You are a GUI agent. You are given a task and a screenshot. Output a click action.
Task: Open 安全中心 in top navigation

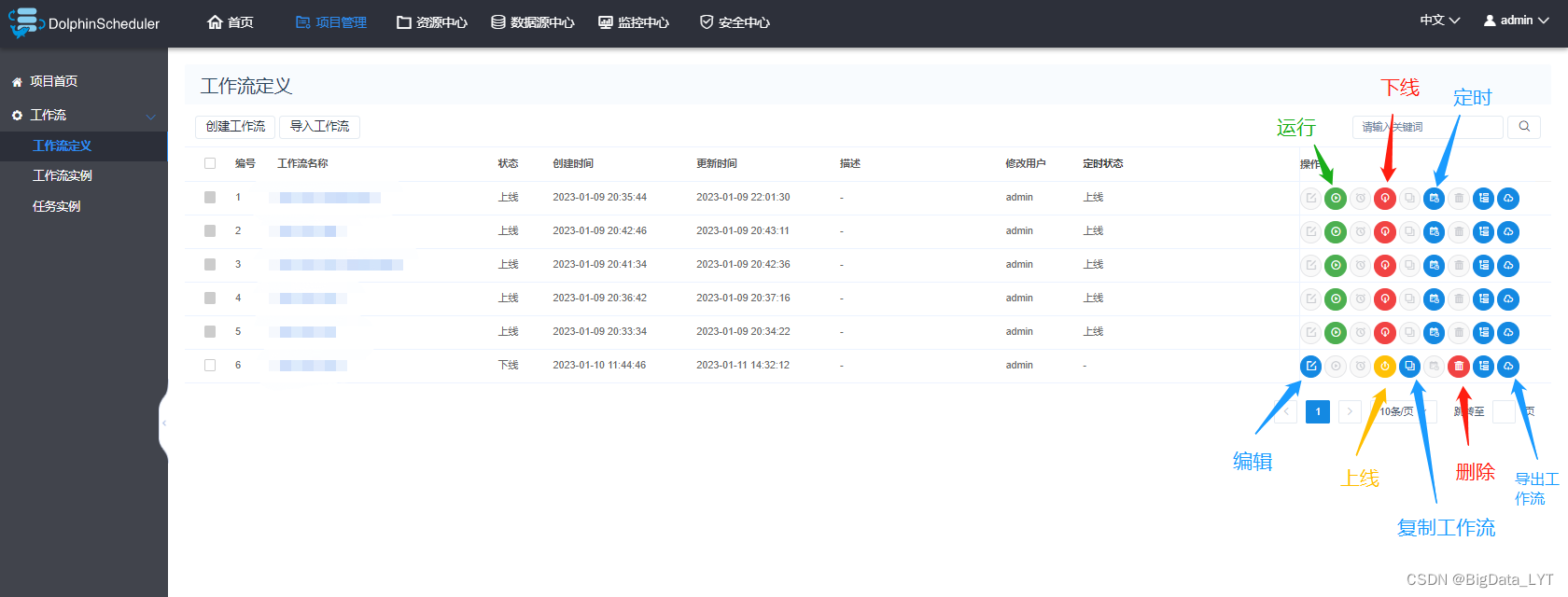[735, 22]
